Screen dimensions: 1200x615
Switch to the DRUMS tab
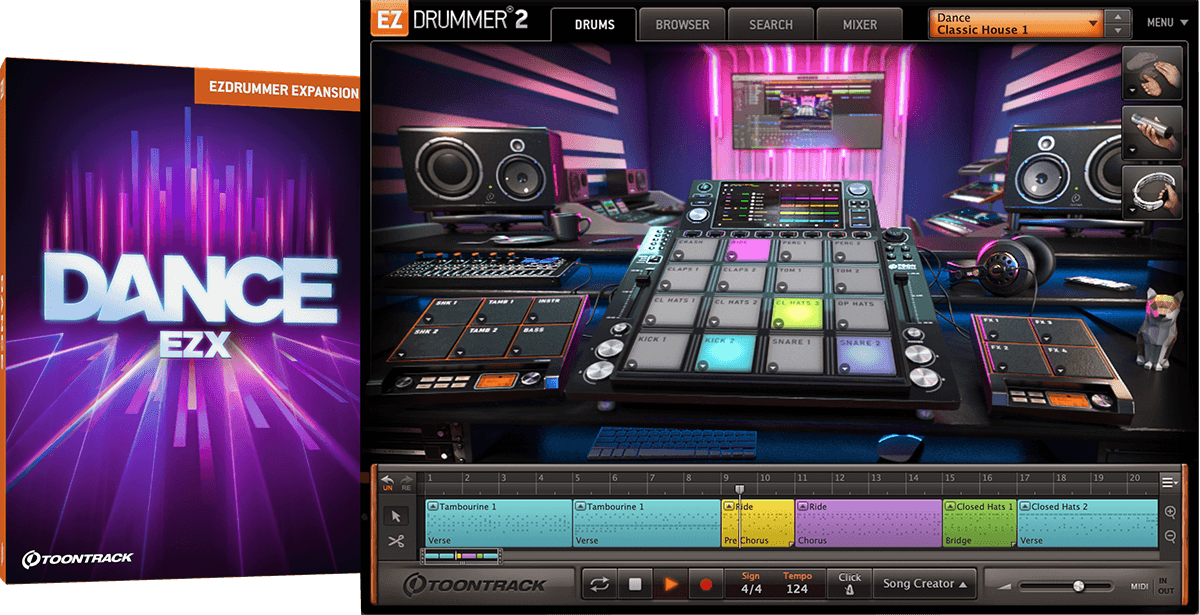pyautogui.click(x=595, y=24)
